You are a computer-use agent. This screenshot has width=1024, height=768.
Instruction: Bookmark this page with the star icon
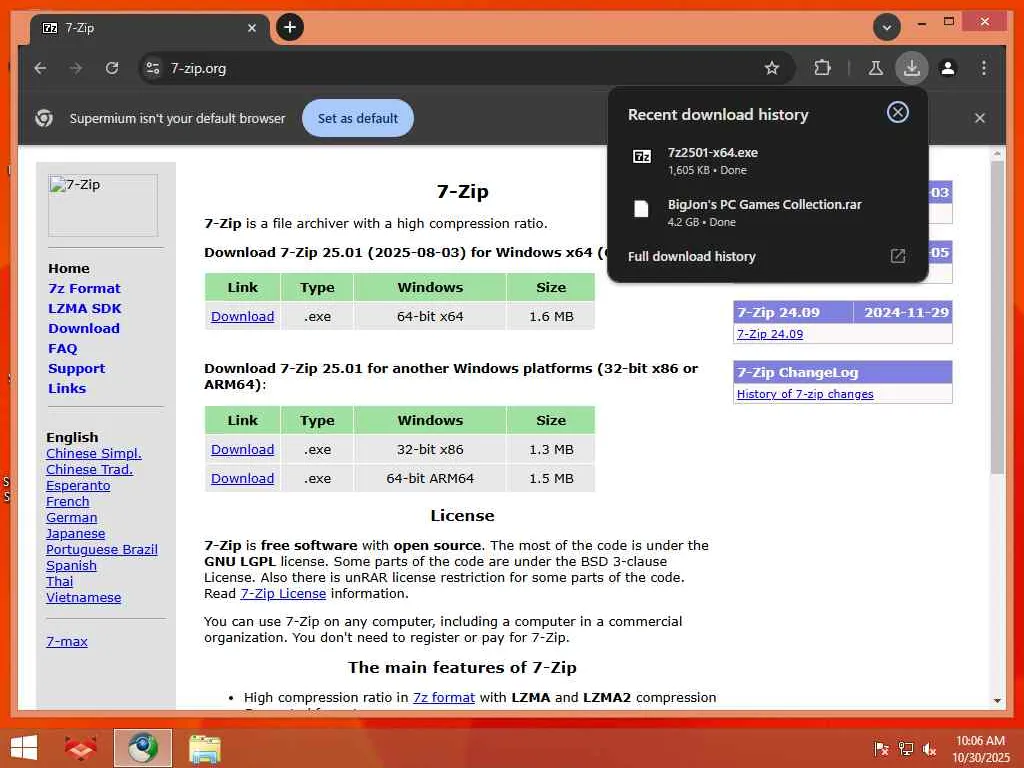click(772, 68)
